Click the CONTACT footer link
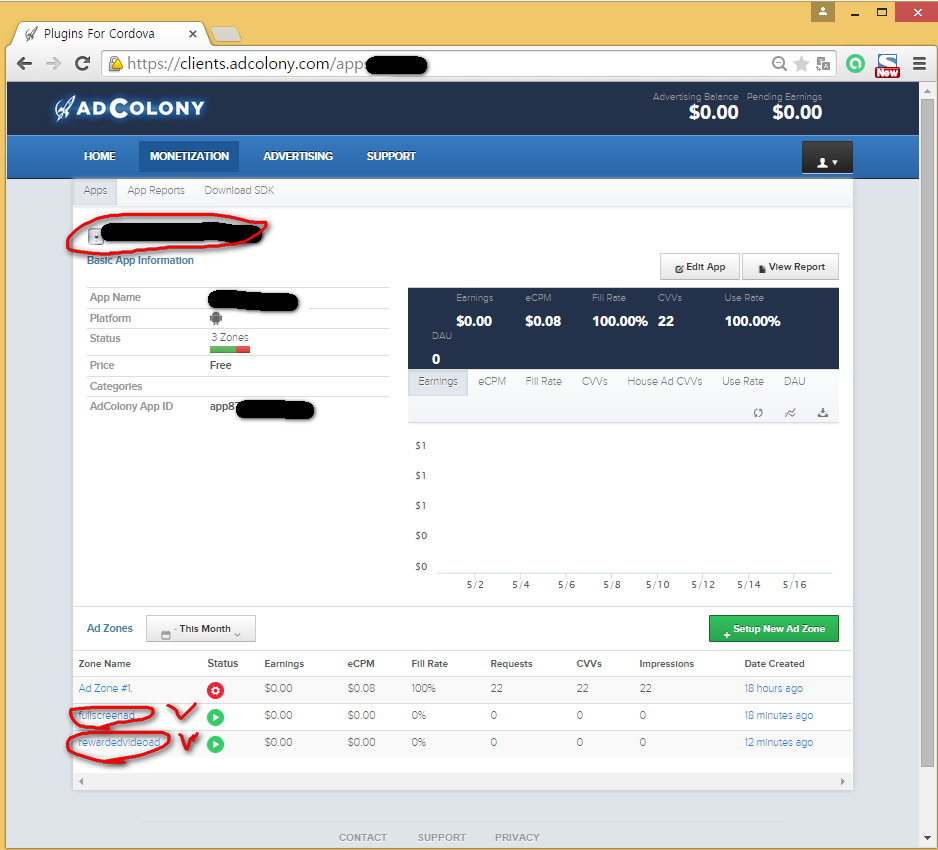This screenshot has height=850, width=938. (363, 837)
